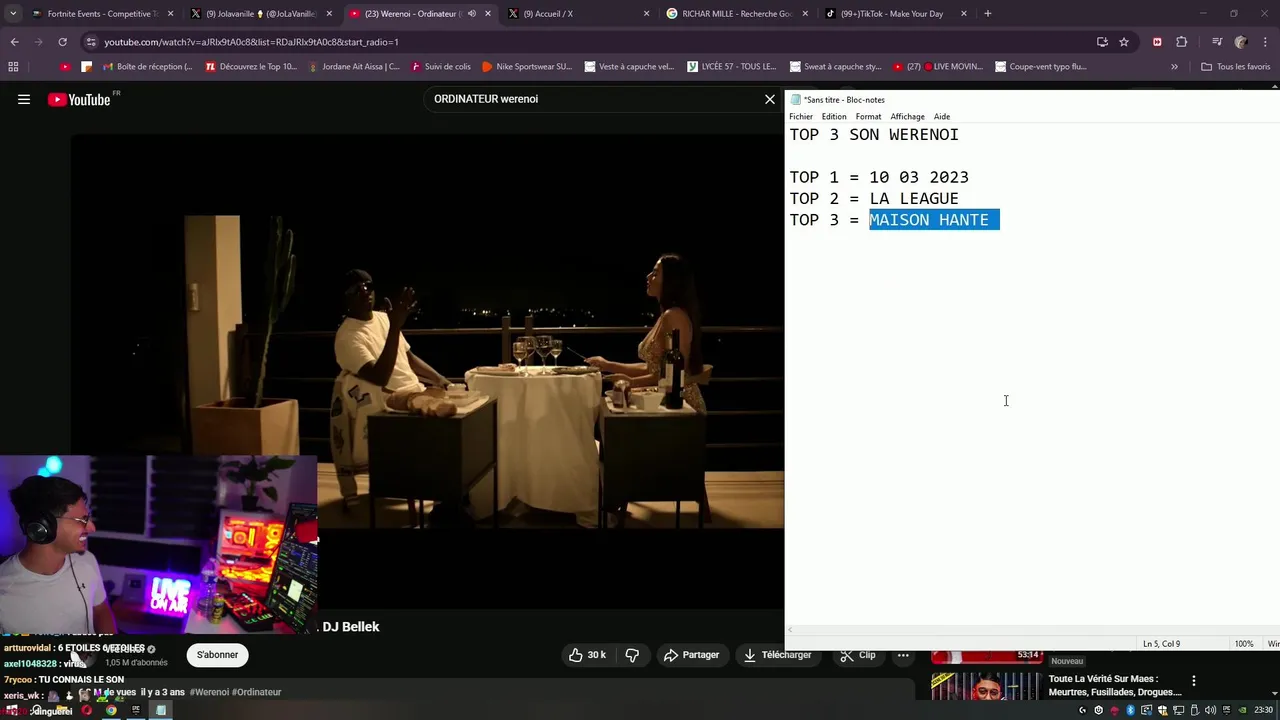Click the taskbar clock showing 23:30
1280x720 pixels.
click(x=1264, y=710)
